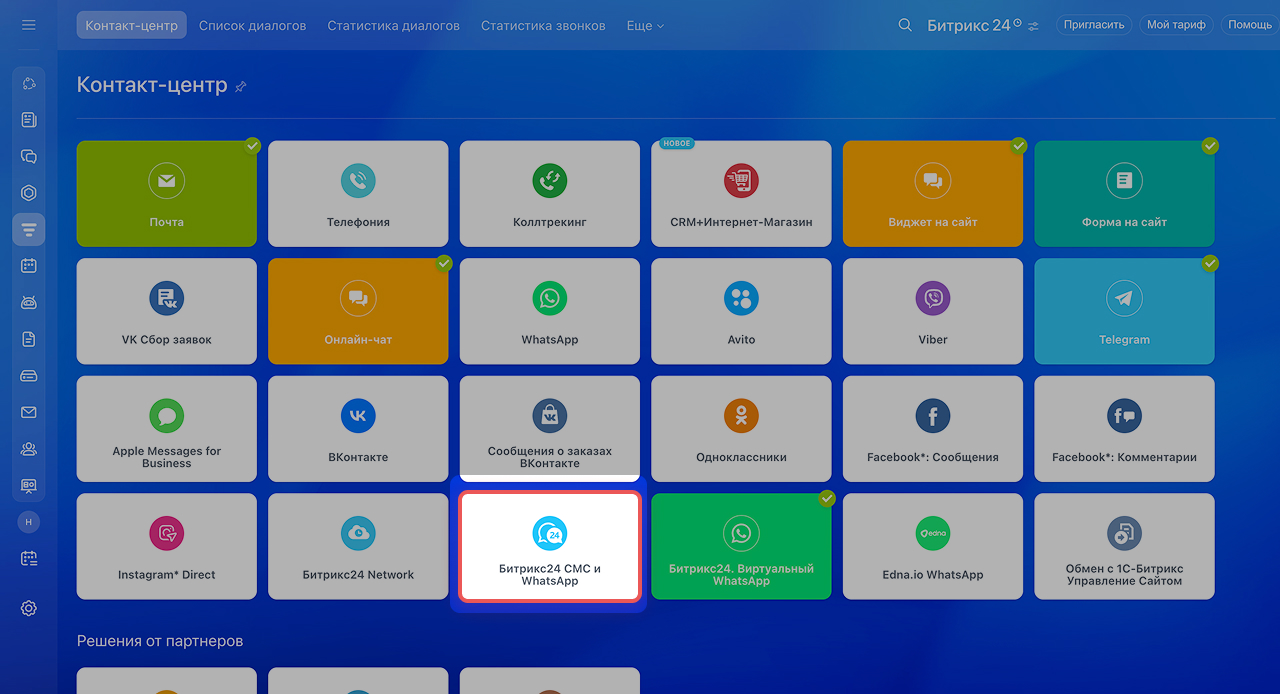Switch to Статистика звонков tab
Screen dimensions: 1280x694
click(543, 25)
